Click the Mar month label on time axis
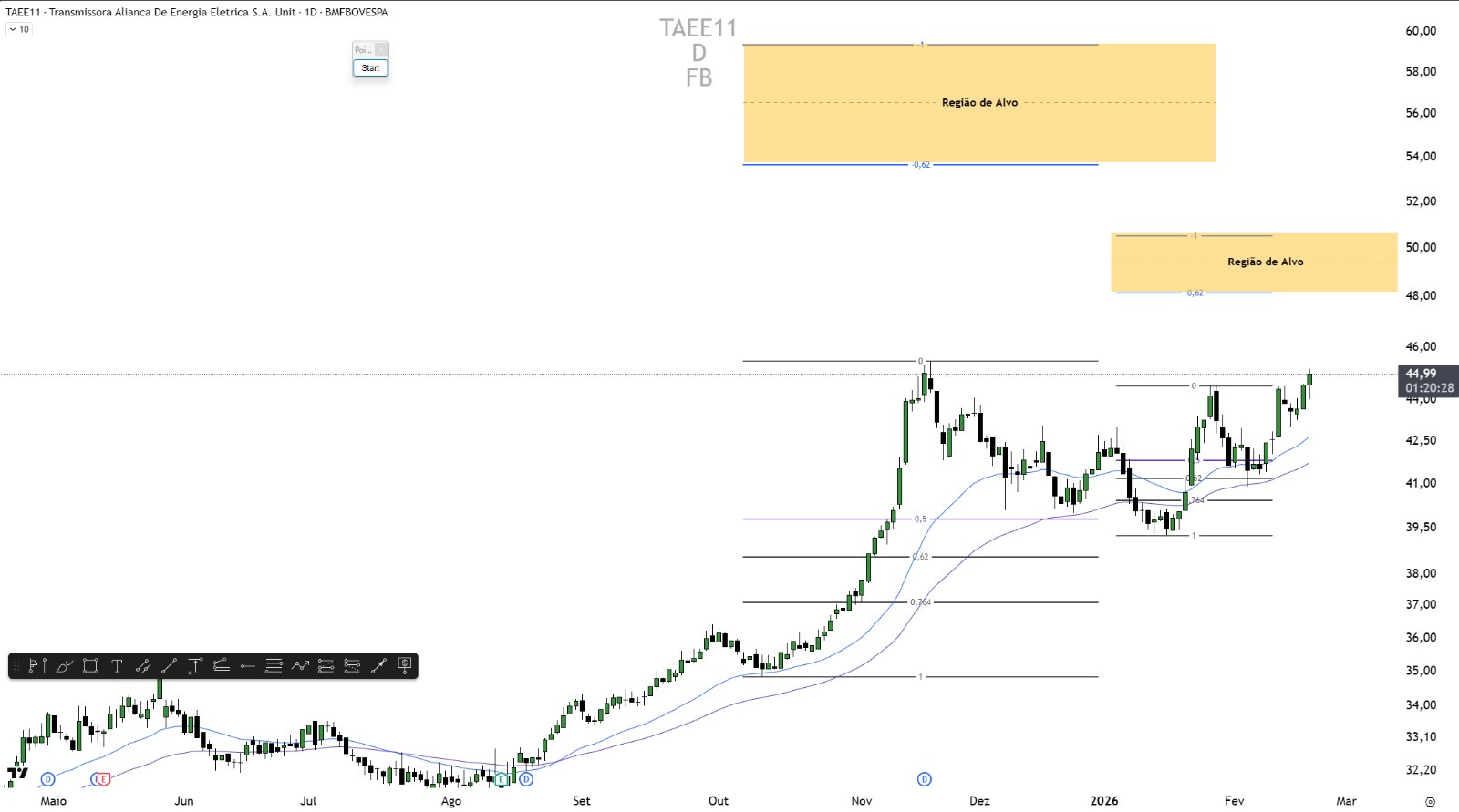 [1346, 801]
